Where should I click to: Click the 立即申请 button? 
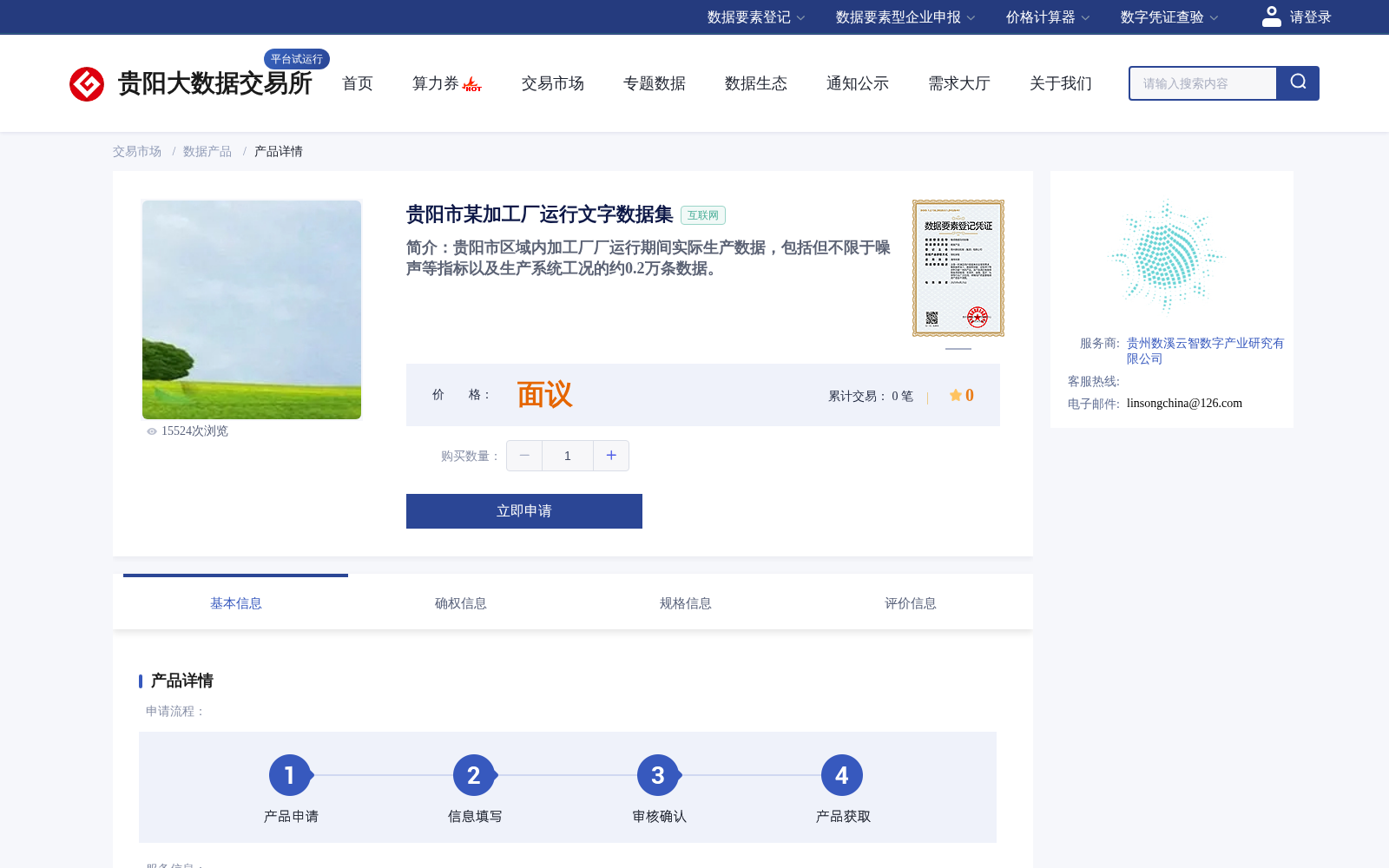tap(524, 511)
